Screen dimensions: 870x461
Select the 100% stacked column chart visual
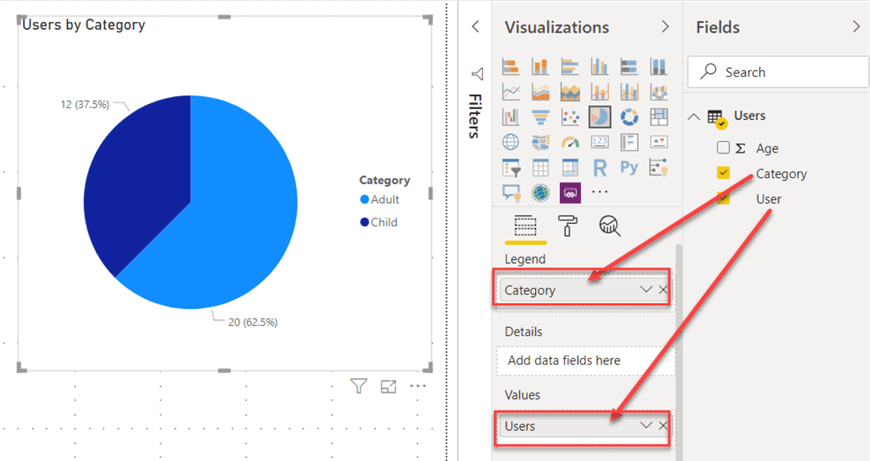coord(659,67)
